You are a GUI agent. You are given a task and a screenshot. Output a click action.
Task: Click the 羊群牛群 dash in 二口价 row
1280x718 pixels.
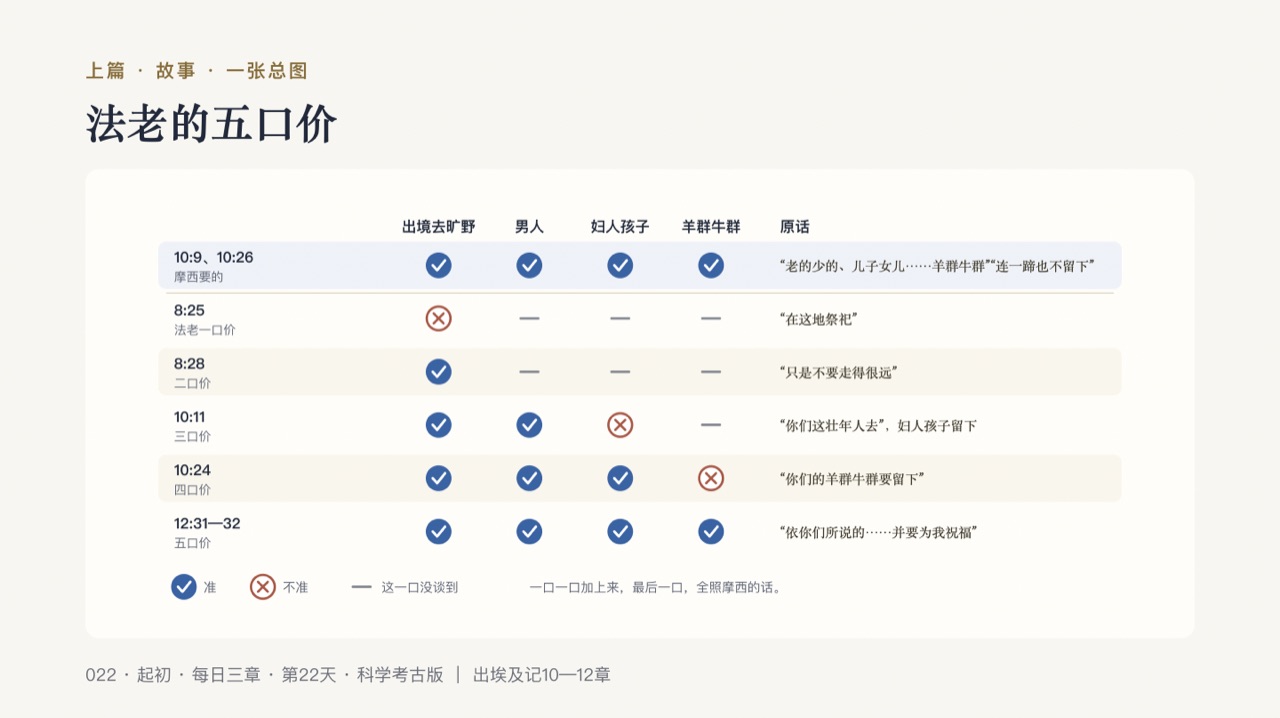tap(711, 372)
